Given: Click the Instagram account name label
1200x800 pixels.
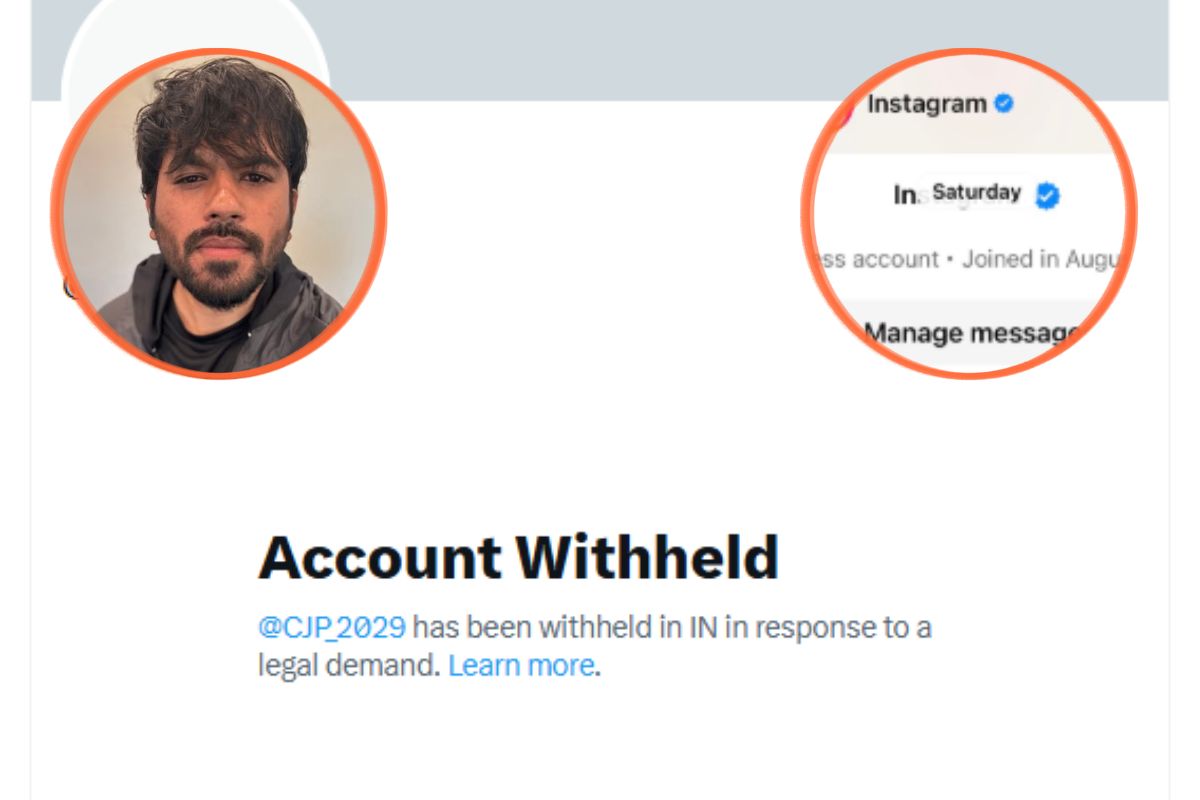Looking at the screenshot, I should coord(927,103).
